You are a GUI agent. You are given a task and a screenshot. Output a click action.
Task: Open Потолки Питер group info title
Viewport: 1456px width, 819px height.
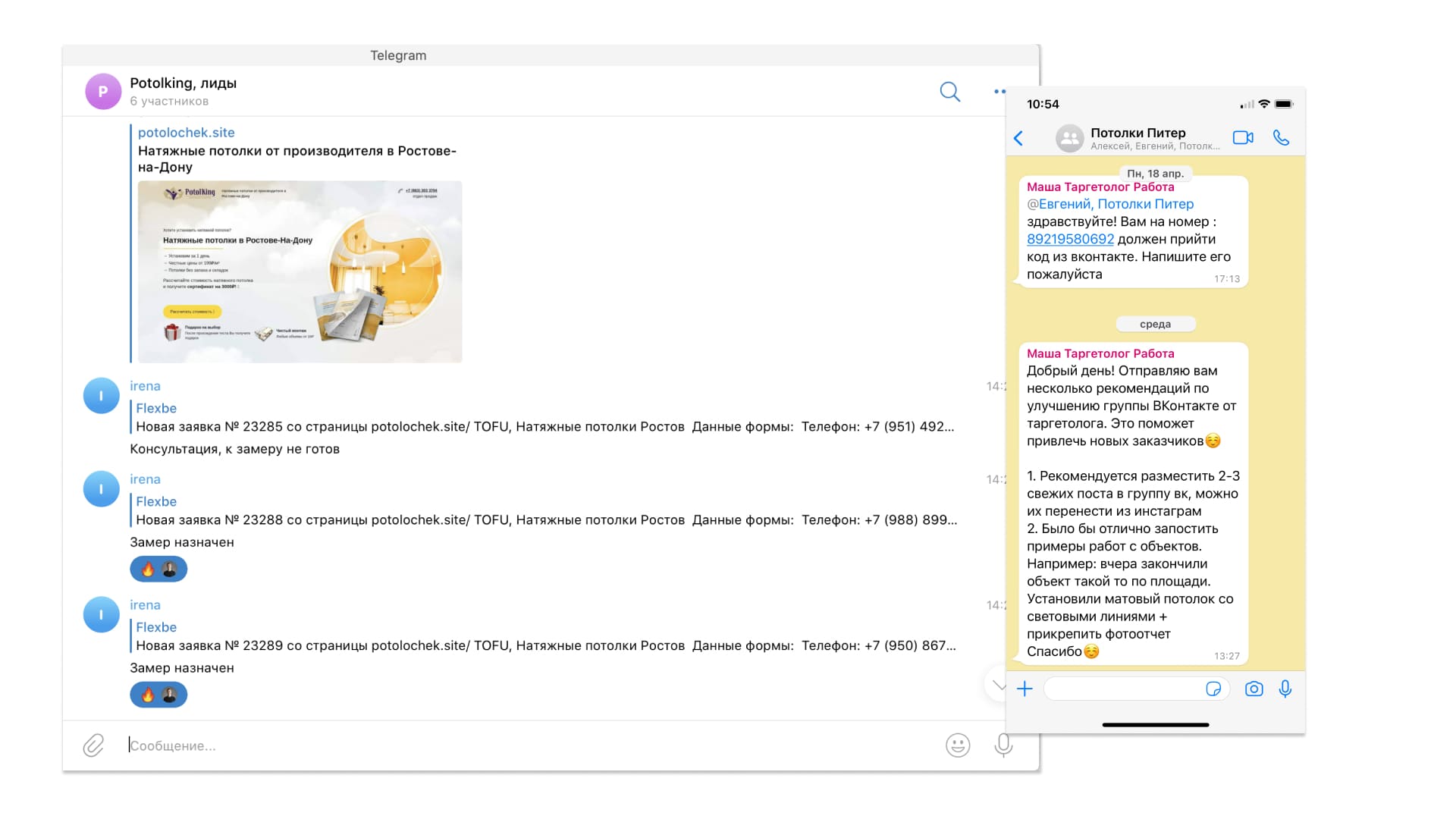[1137, 133]
